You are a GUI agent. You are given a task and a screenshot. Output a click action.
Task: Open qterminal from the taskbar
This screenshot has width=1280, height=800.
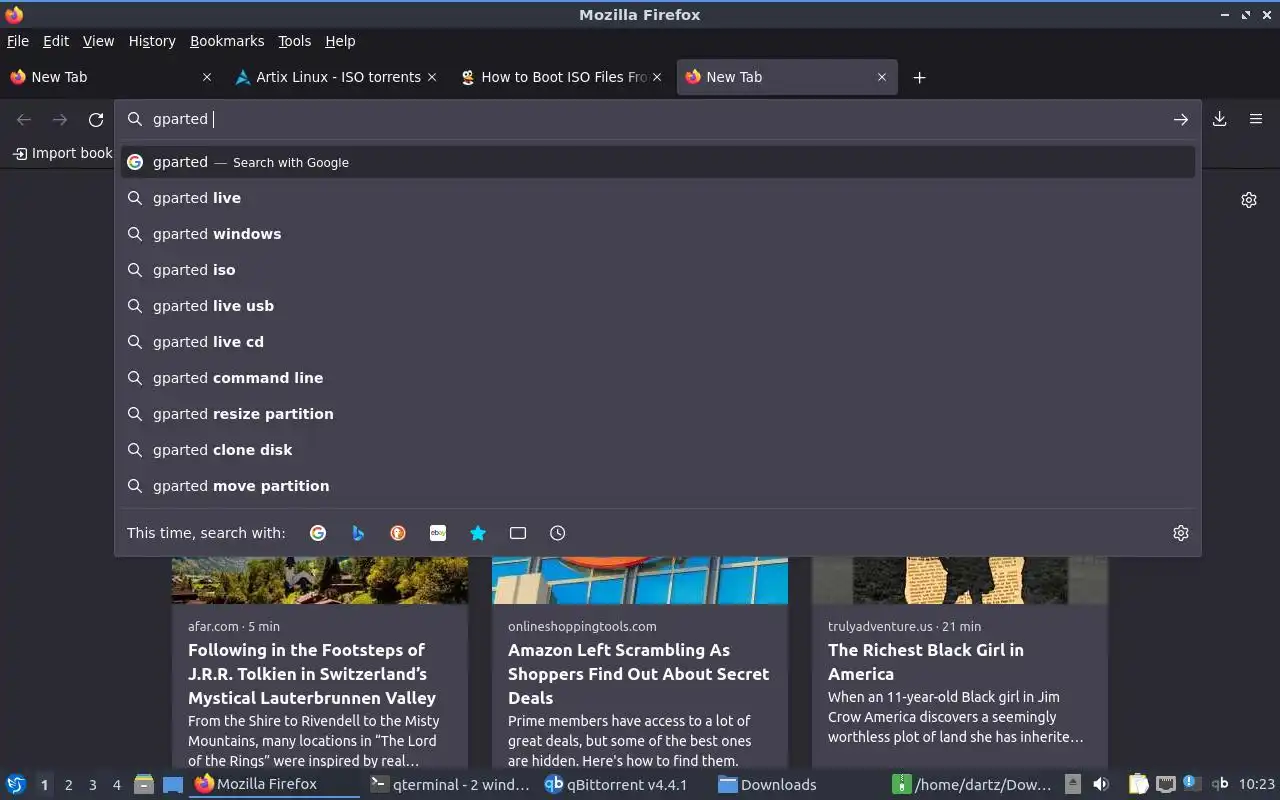449,785
